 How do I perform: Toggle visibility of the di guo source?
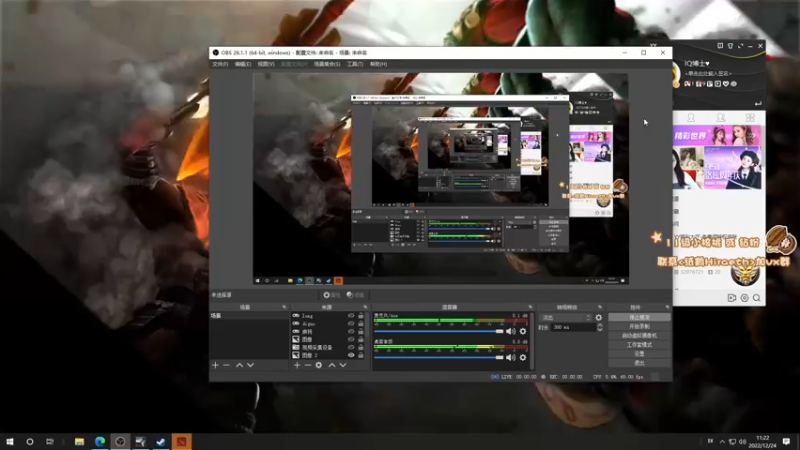click(351, 323)
